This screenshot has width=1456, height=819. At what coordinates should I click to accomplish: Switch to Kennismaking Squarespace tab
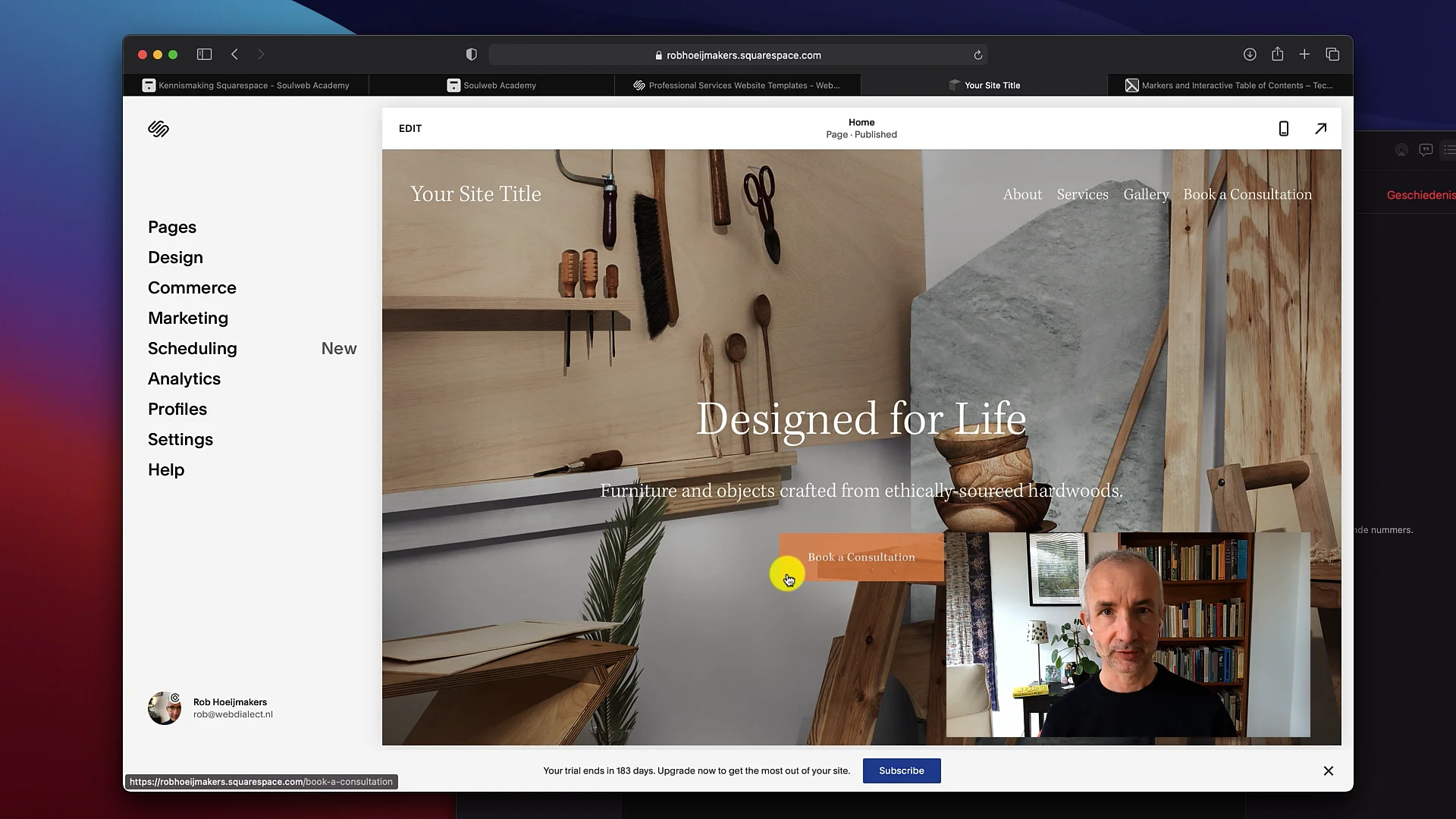pyautogui.click(x=246, y=86)
